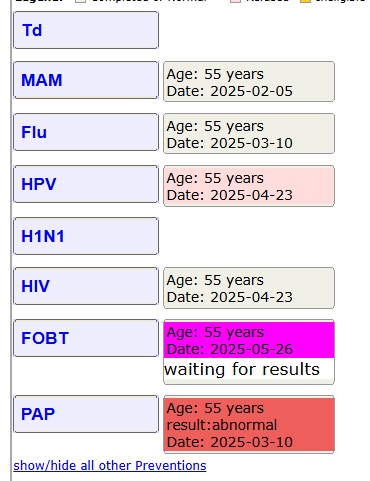The width and height of the screenshot is (370, 481).
Task: Click the grey Completed or Normal legend swatch
Action: (x=80, y=1)
